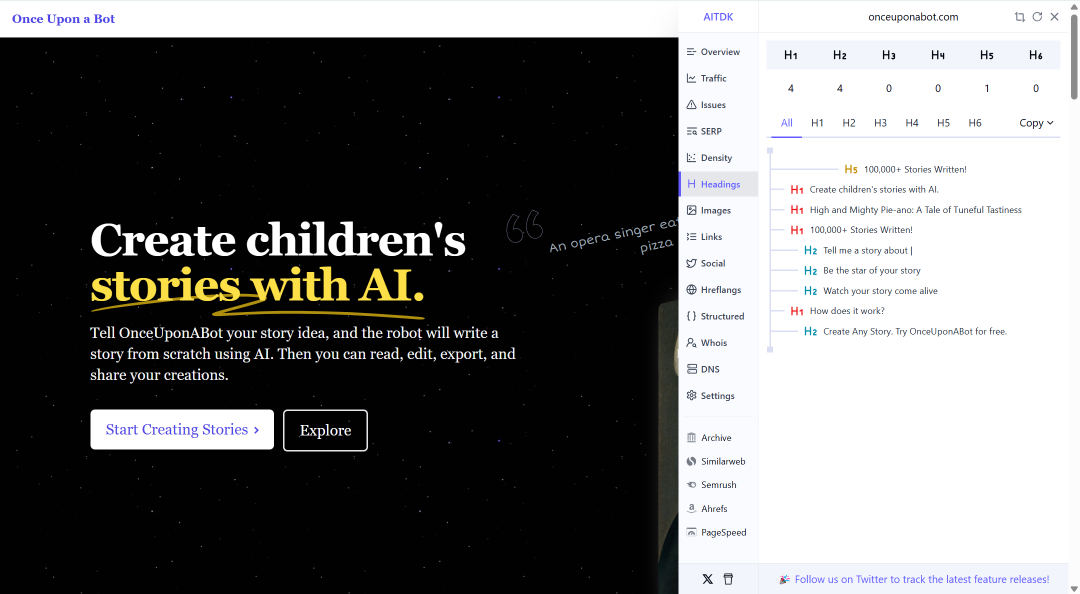Click the crop/screenshot icon in panel header
This screenshot has height=594, width=1080.
coord(1019,17)
